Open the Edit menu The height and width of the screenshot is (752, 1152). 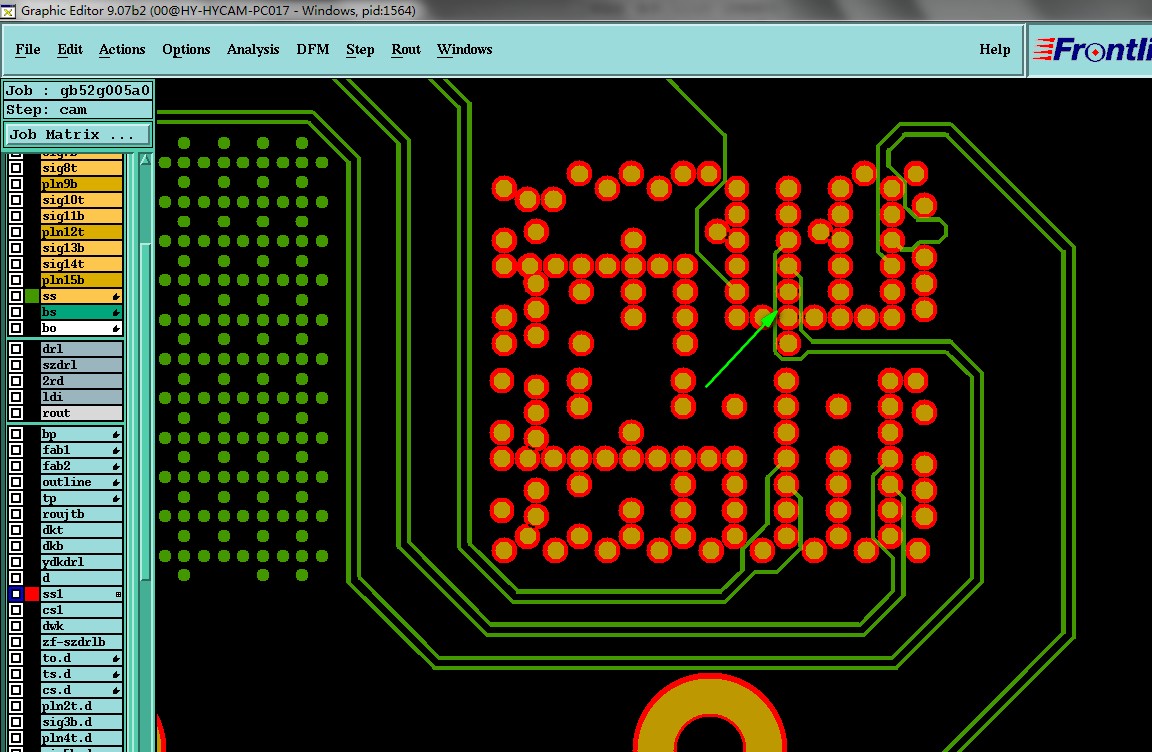point(70,49)
